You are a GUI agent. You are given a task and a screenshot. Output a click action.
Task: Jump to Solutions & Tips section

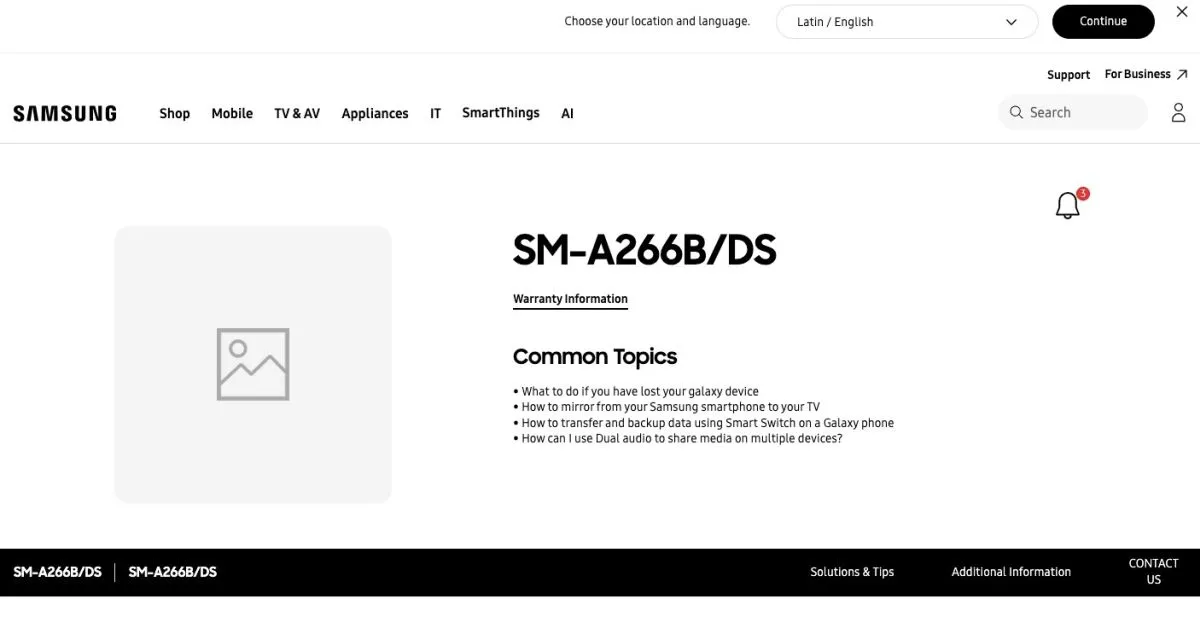[x=852, y=572]
